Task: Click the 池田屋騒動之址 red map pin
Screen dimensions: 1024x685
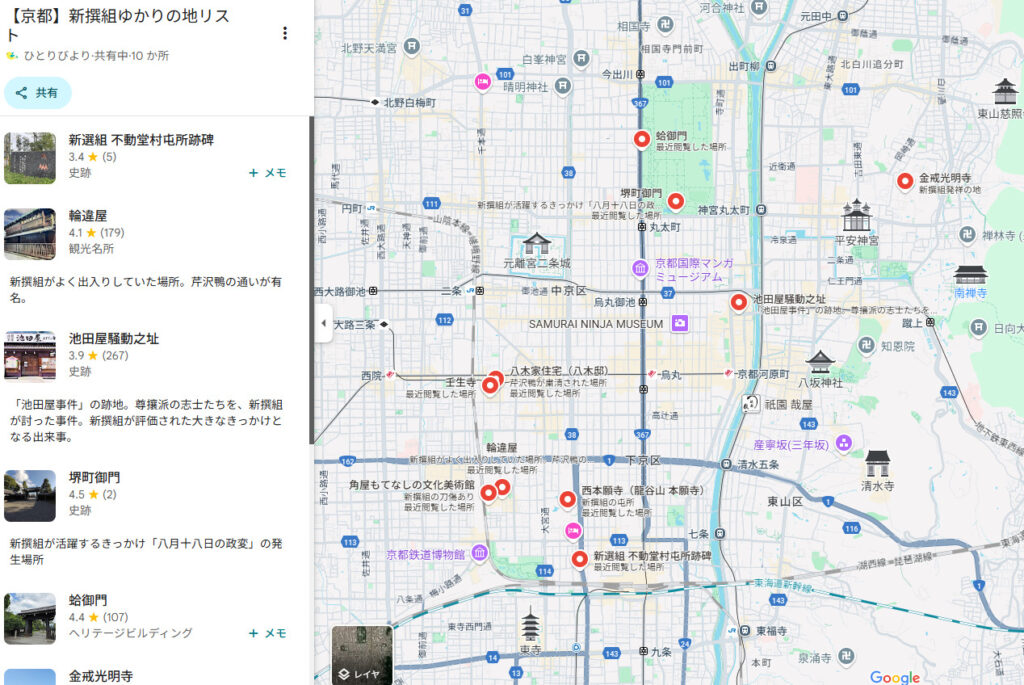Action: (739, 303)
